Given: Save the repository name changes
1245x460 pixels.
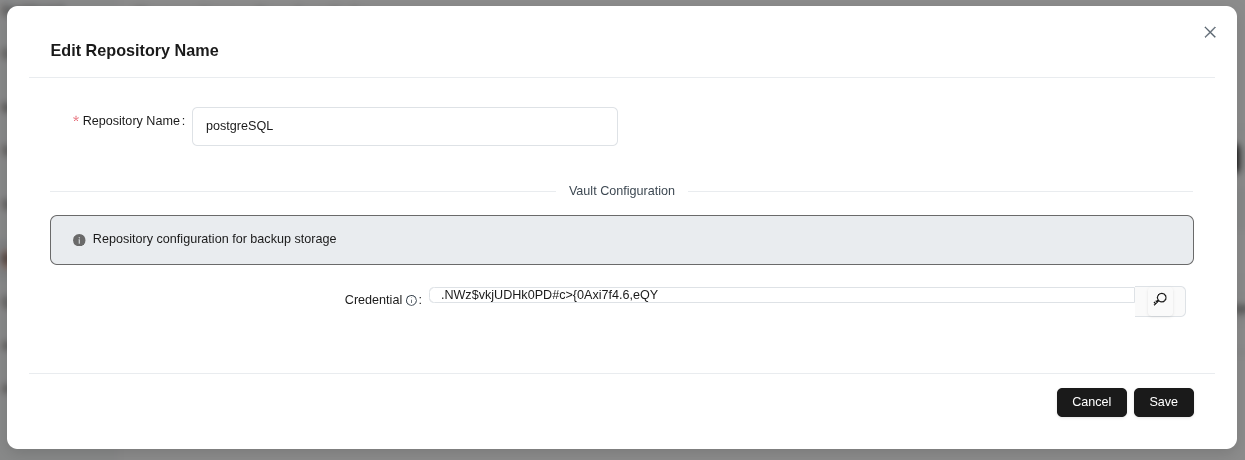Looking at the screenshot, I should (x=1163, y=402).
